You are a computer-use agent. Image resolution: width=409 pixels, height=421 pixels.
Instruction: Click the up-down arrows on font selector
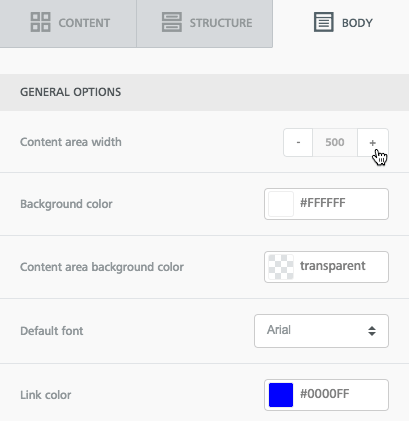[372, 331]
